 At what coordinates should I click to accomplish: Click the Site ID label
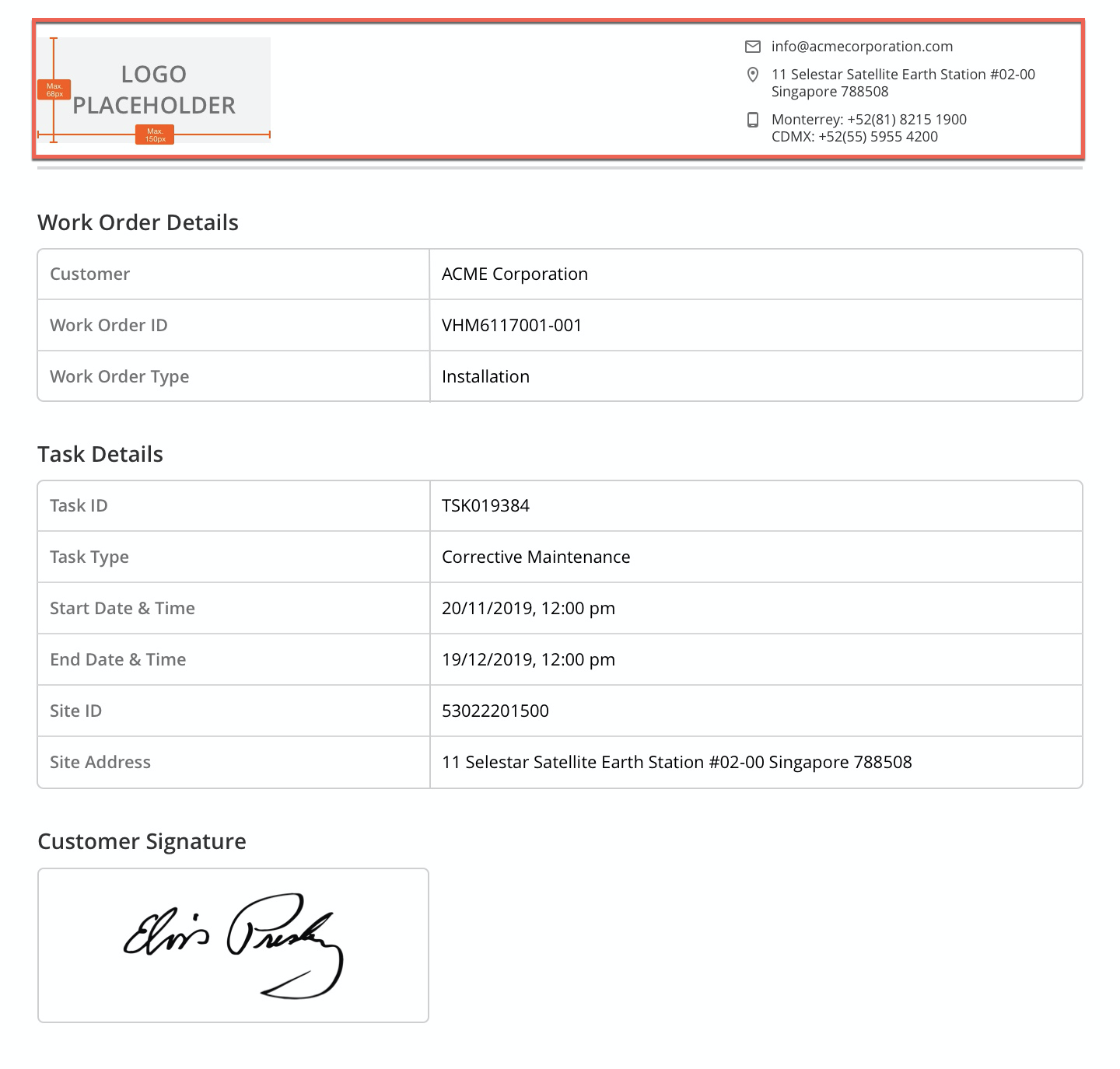(x=75, y=711)
